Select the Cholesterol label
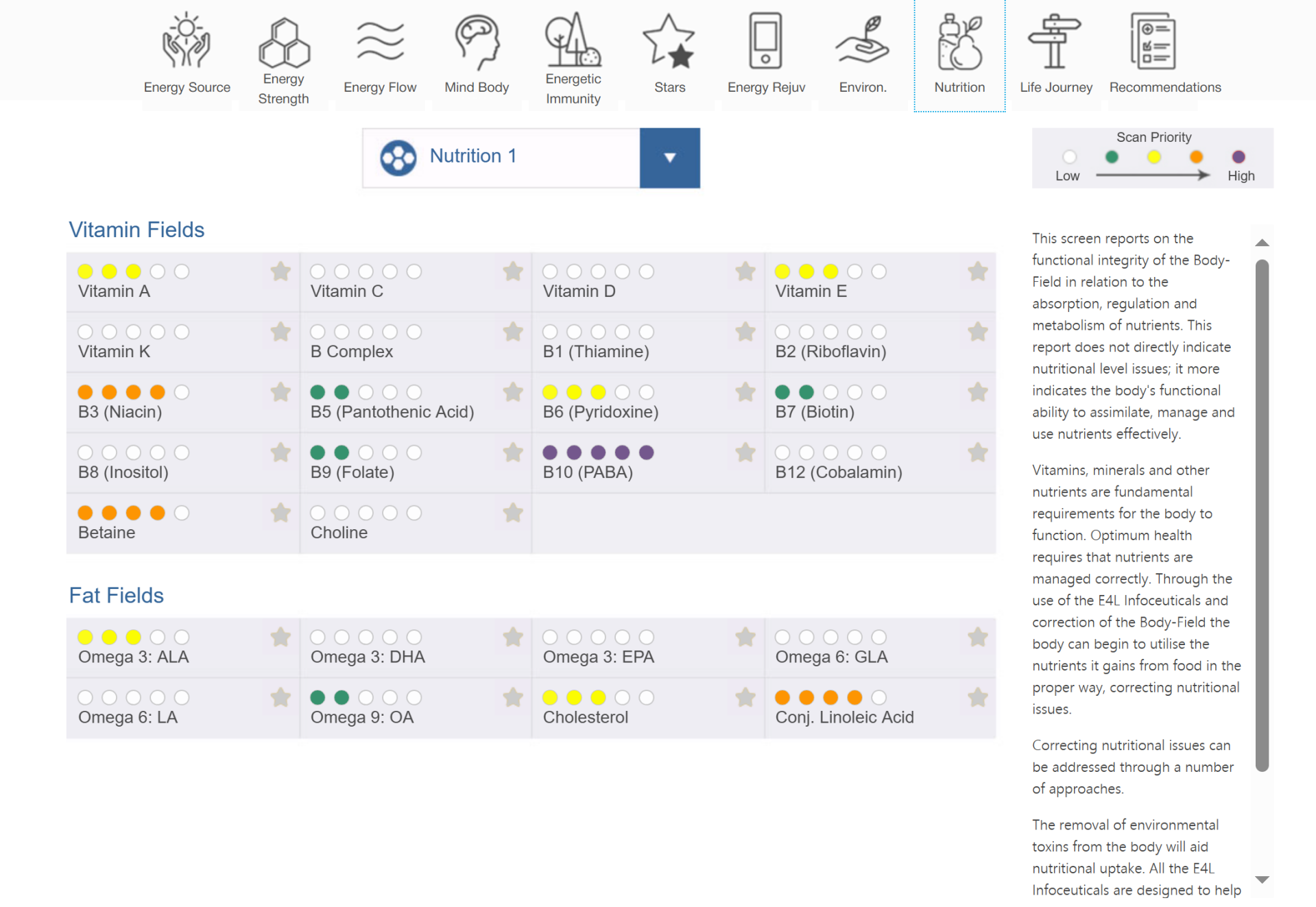Viewport: 1316px width, 907px height. [585, 717]
